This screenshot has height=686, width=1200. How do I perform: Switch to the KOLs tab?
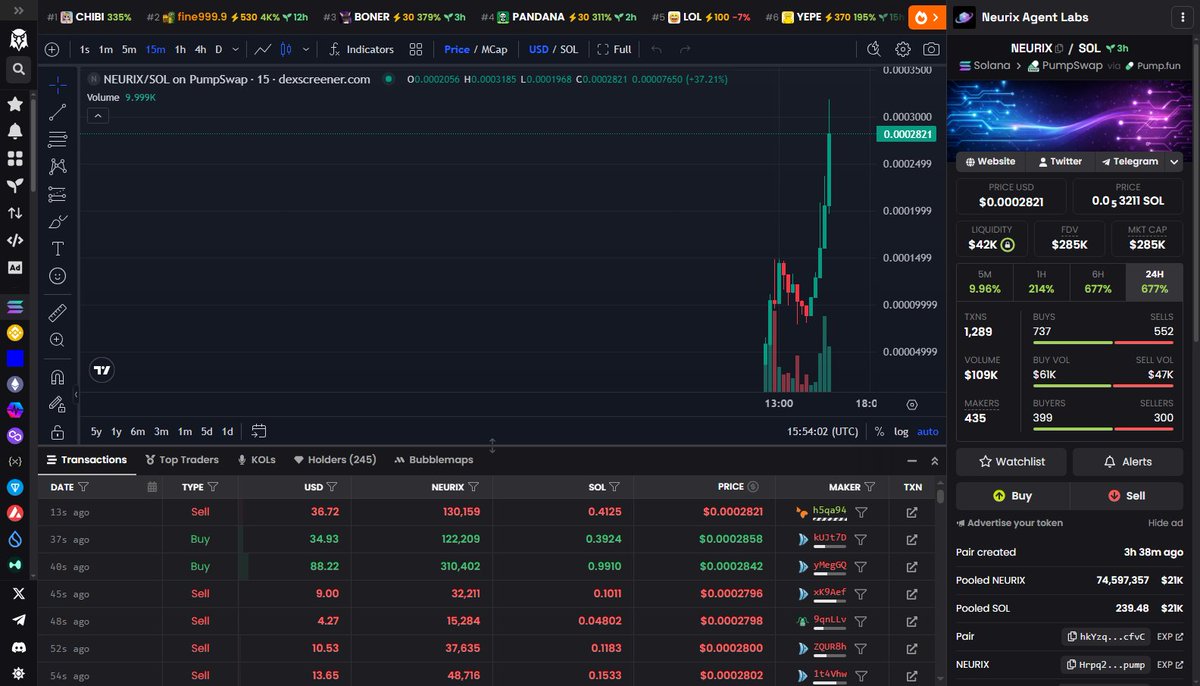click(256, 460)
